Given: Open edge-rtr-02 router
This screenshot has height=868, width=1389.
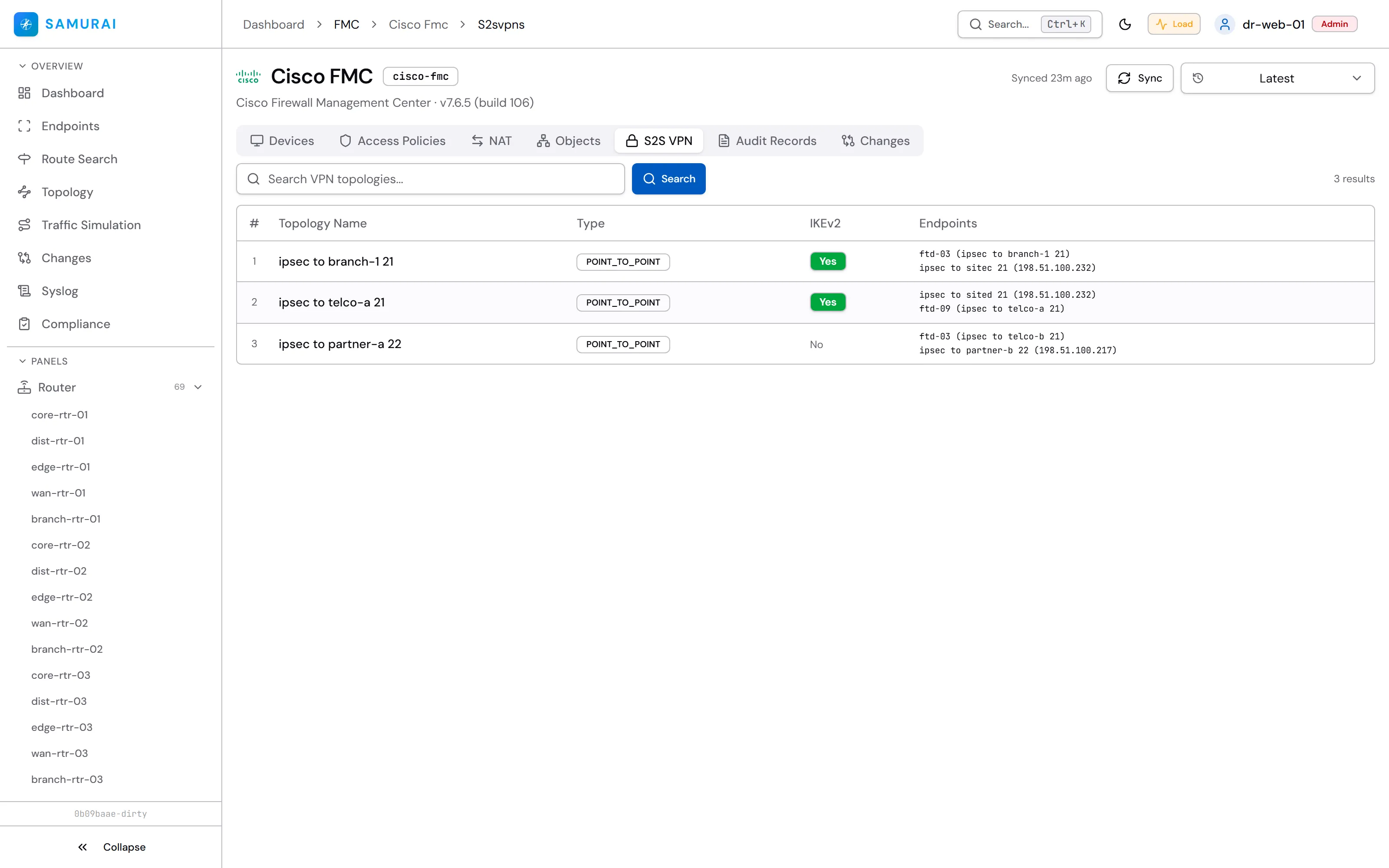Looking at the screenshot, I should point(62,597).
